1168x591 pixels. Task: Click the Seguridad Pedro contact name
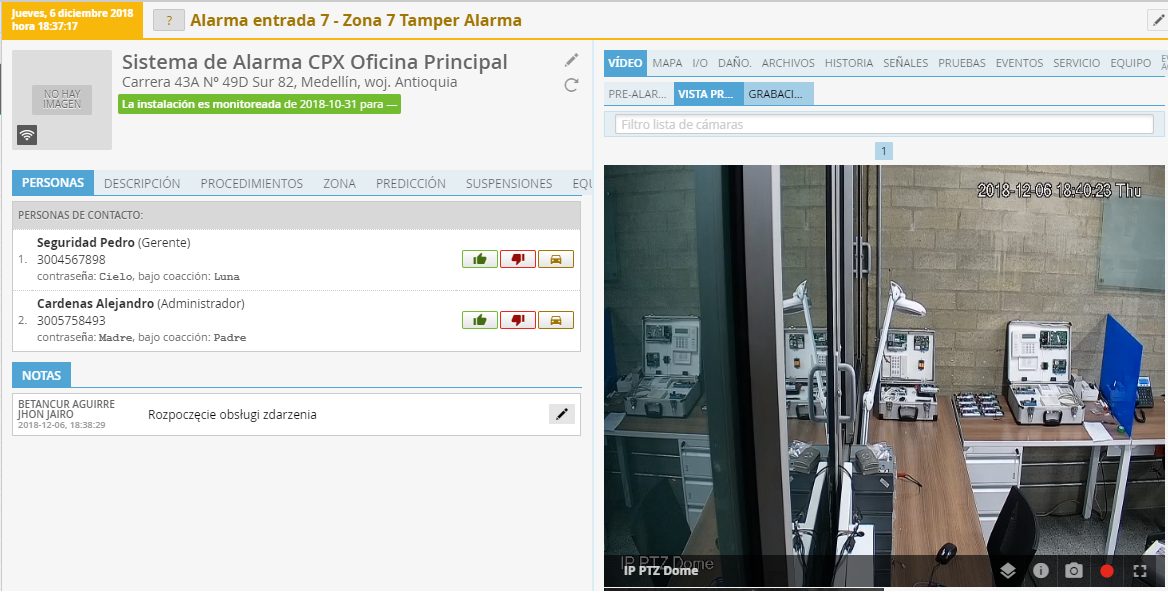point(86,242)
